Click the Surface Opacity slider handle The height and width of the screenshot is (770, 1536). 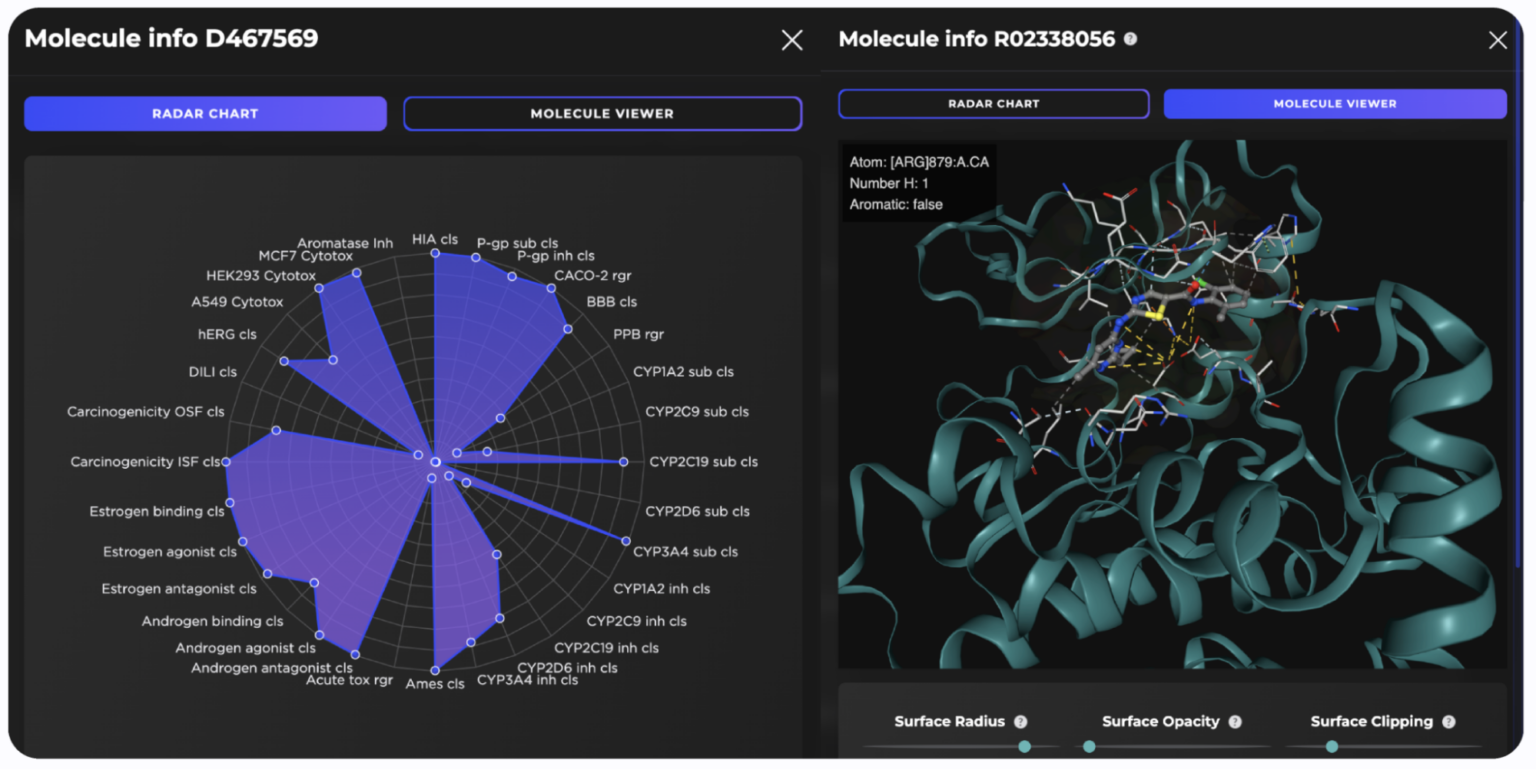tap(1089, 746)
